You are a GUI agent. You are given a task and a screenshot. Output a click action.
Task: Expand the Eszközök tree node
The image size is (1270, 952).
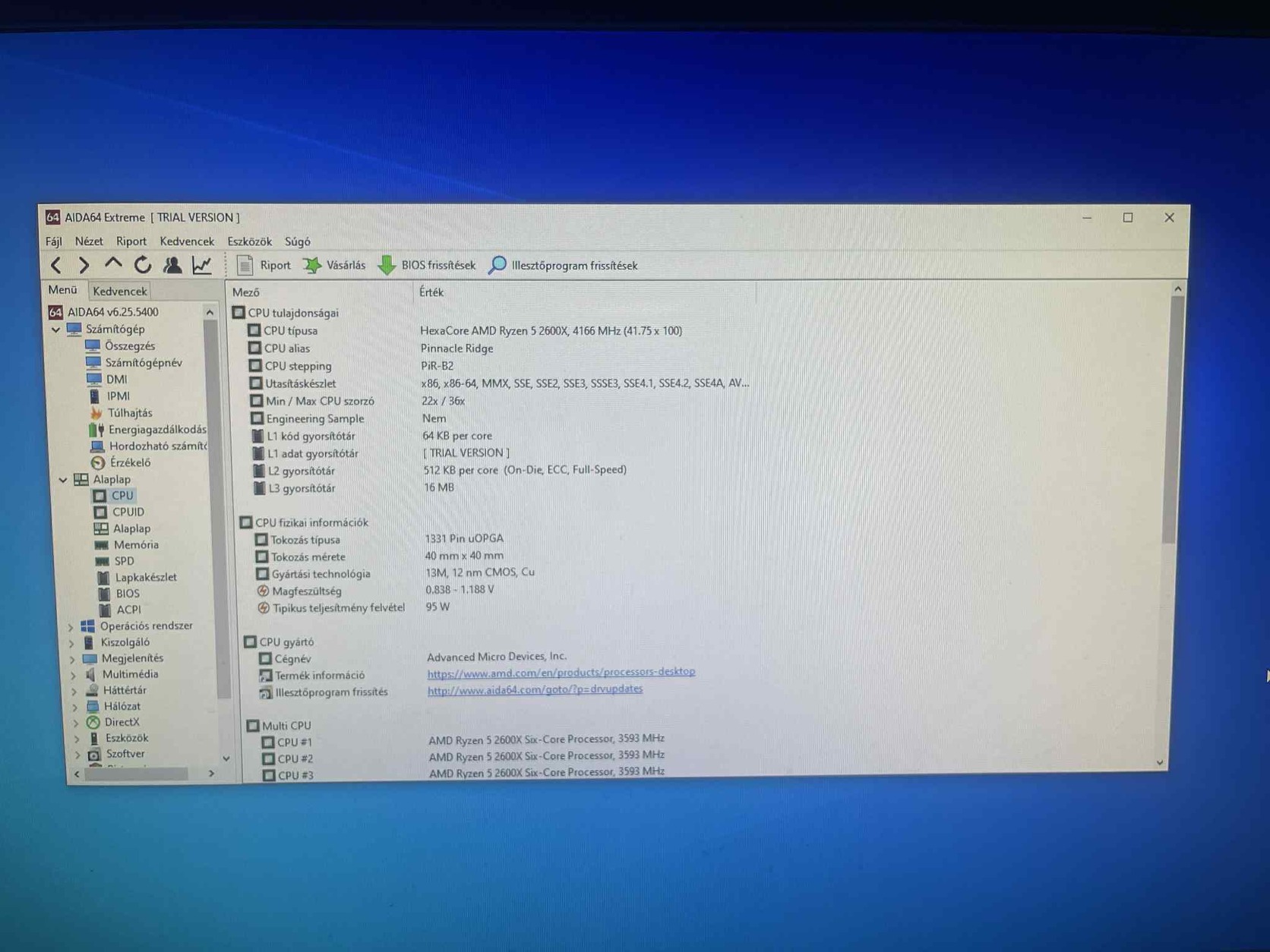pos(76,739)
